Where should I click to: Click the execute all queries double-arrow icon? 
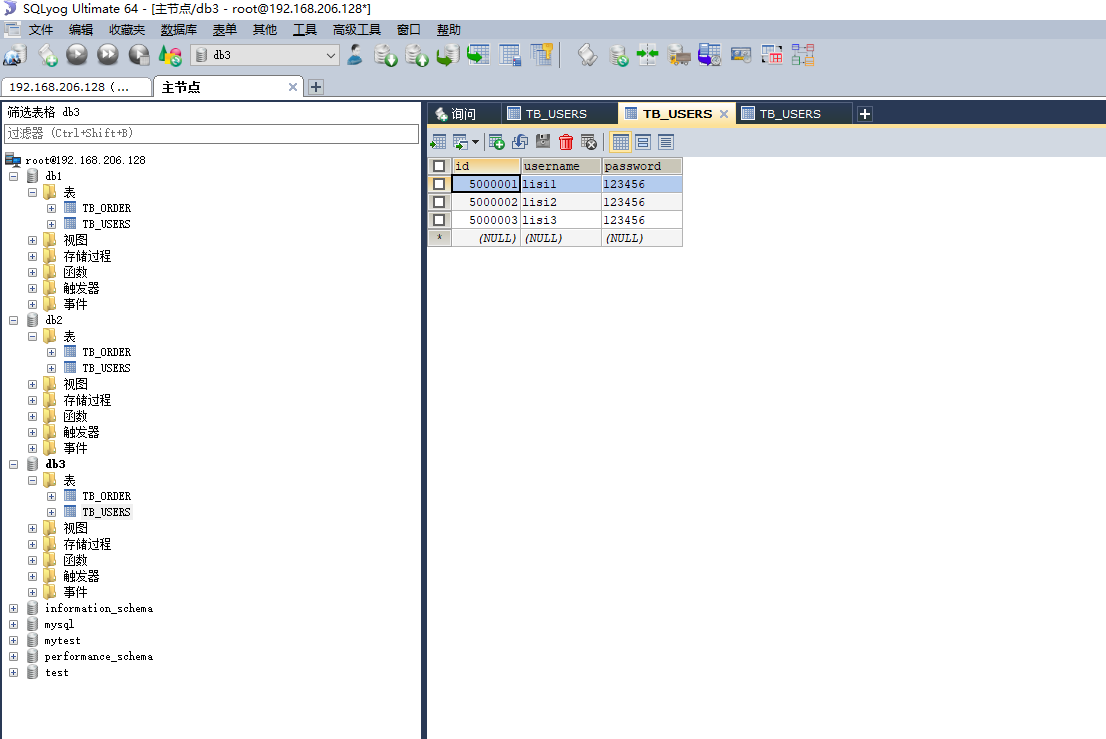tap(108, 55)
